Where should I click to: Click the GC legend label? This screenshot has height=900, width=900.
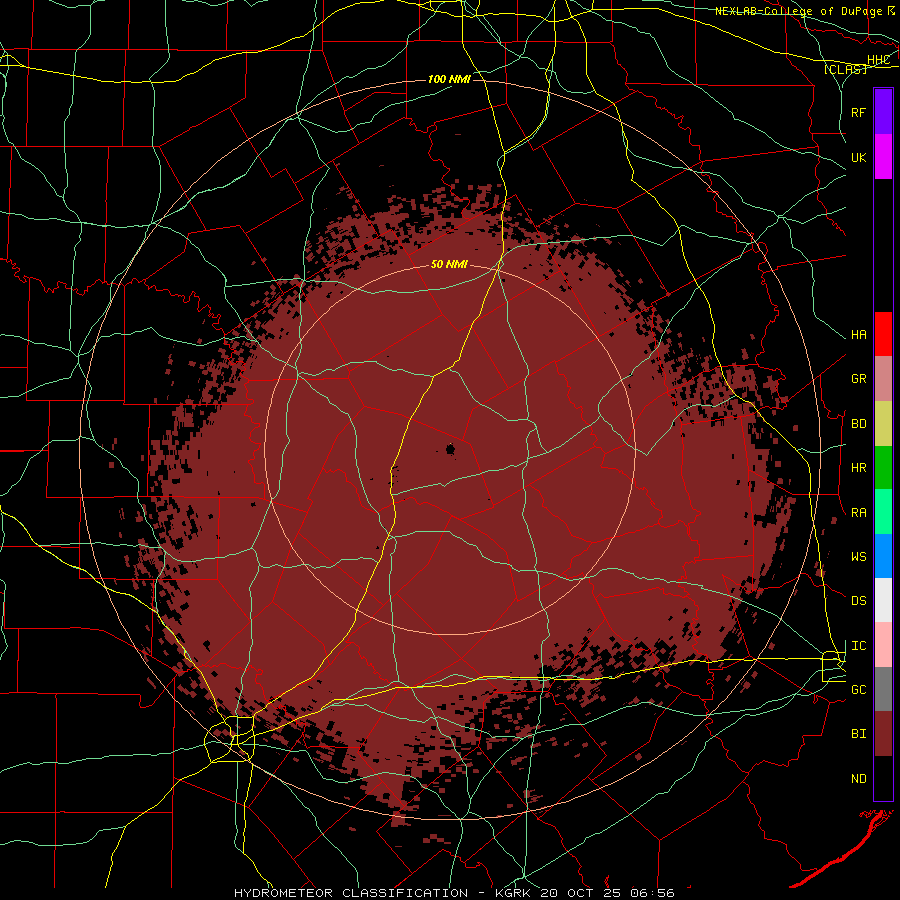[x=859, y=690]
